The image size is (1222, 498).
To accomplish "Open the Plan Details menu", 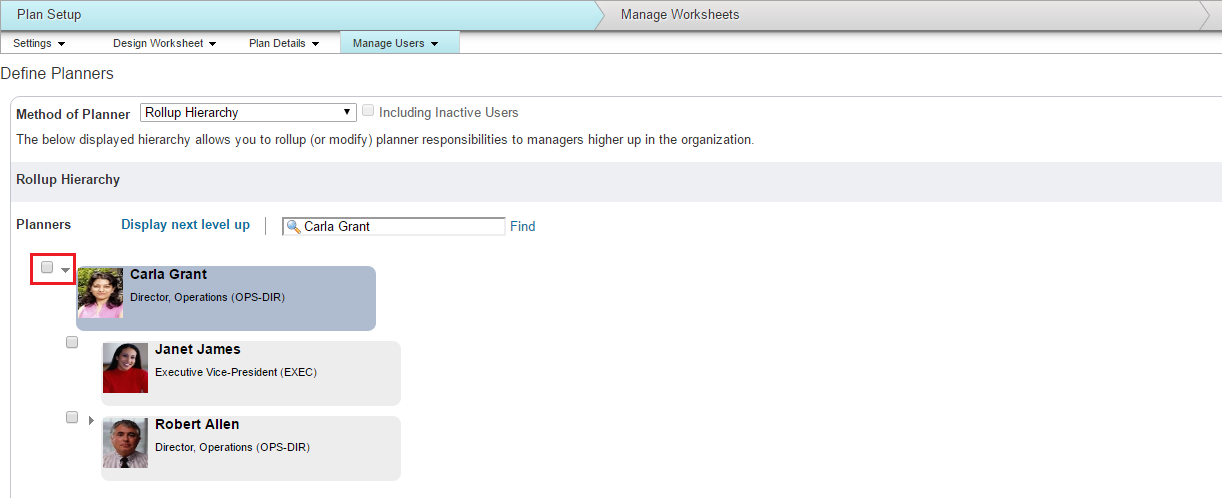I will 284,43.
